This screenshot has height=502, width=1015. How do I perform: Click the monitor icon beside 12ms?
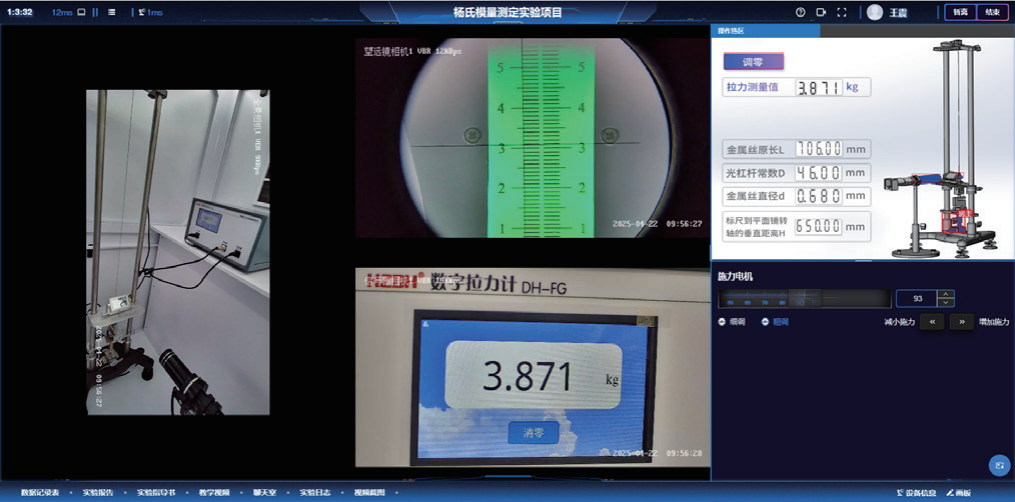point(82,12)
